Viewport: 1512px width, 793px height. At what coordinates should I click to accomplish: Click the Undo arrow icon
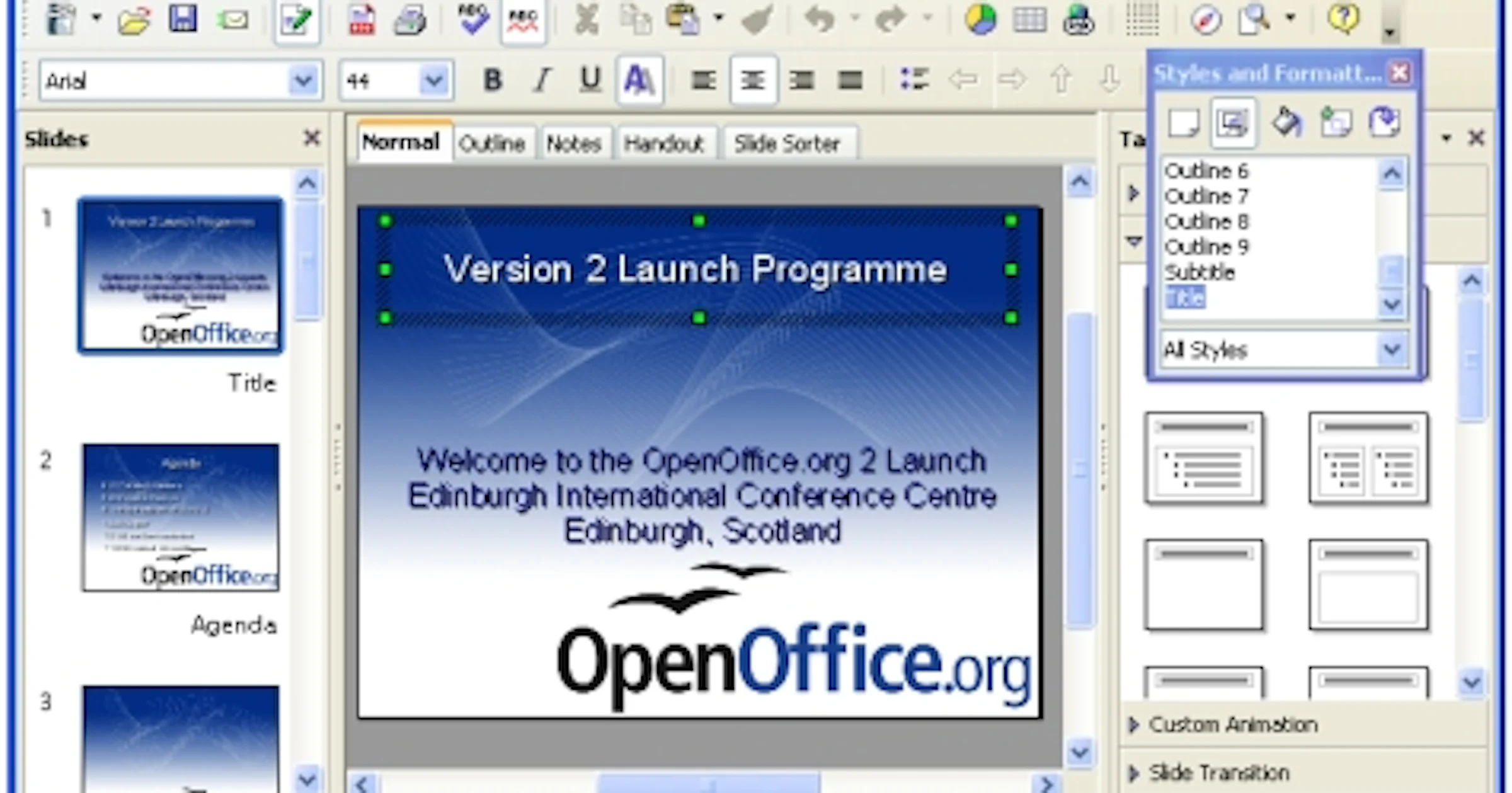pos(820,20)
